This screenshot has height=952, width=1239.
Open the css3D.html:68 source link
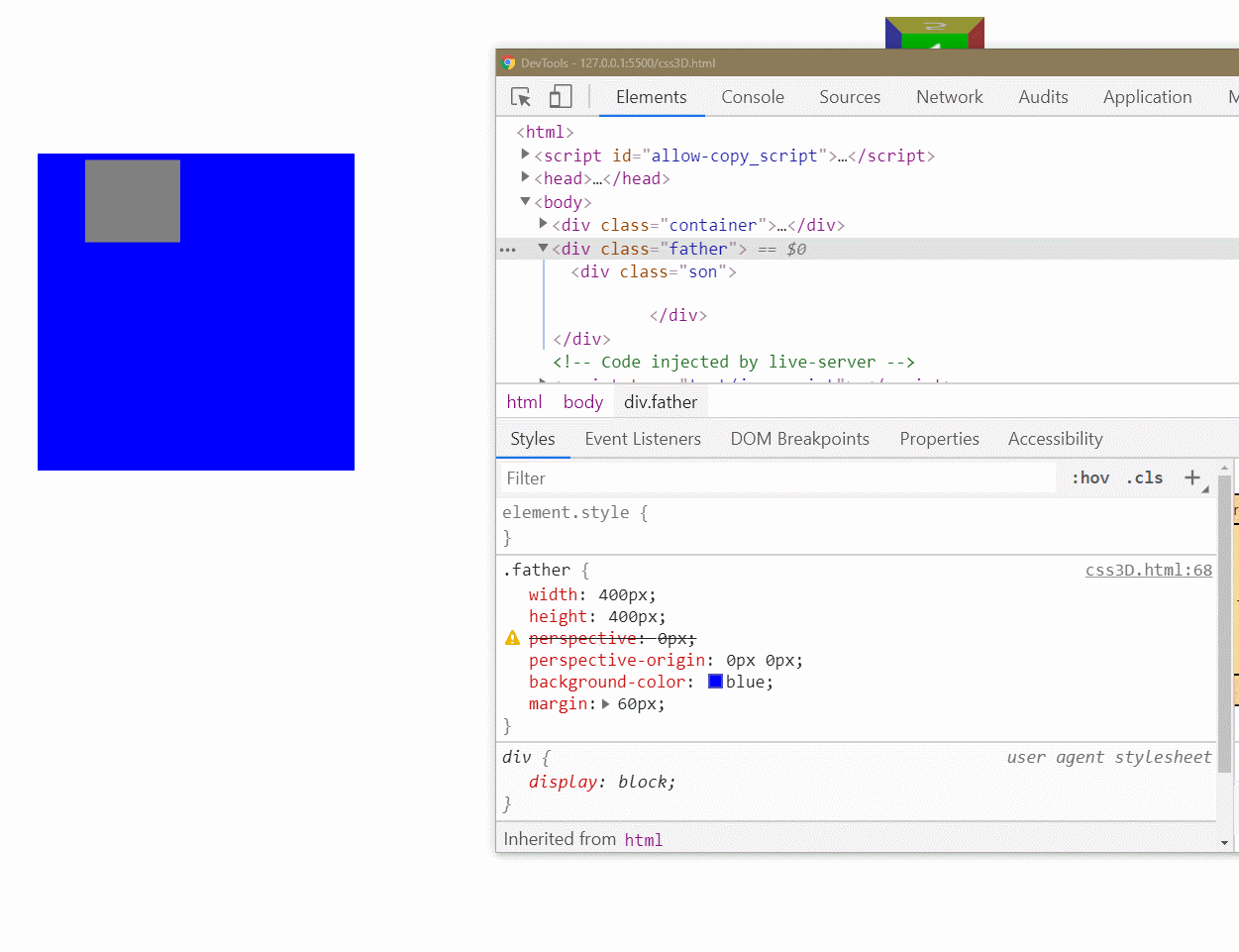pos(1149,570)
